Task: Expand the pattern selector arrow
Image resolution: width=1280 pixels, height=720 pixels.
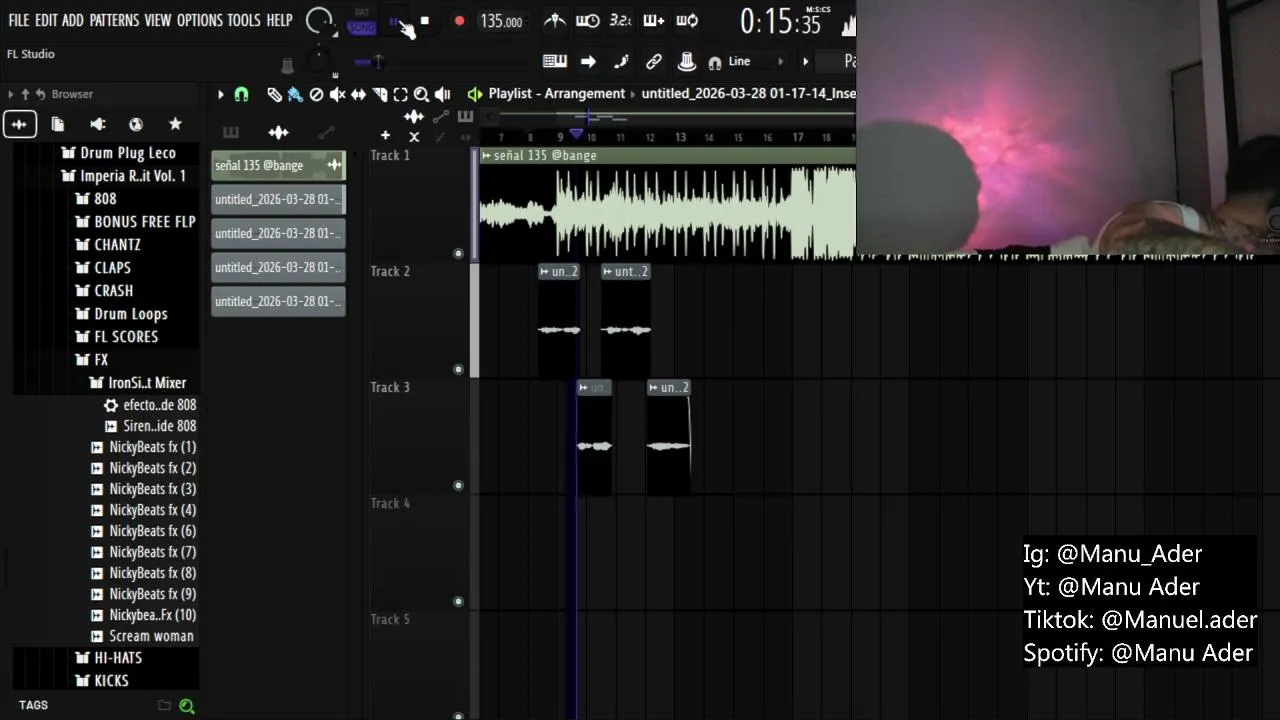Action: [x=805, y=62]
